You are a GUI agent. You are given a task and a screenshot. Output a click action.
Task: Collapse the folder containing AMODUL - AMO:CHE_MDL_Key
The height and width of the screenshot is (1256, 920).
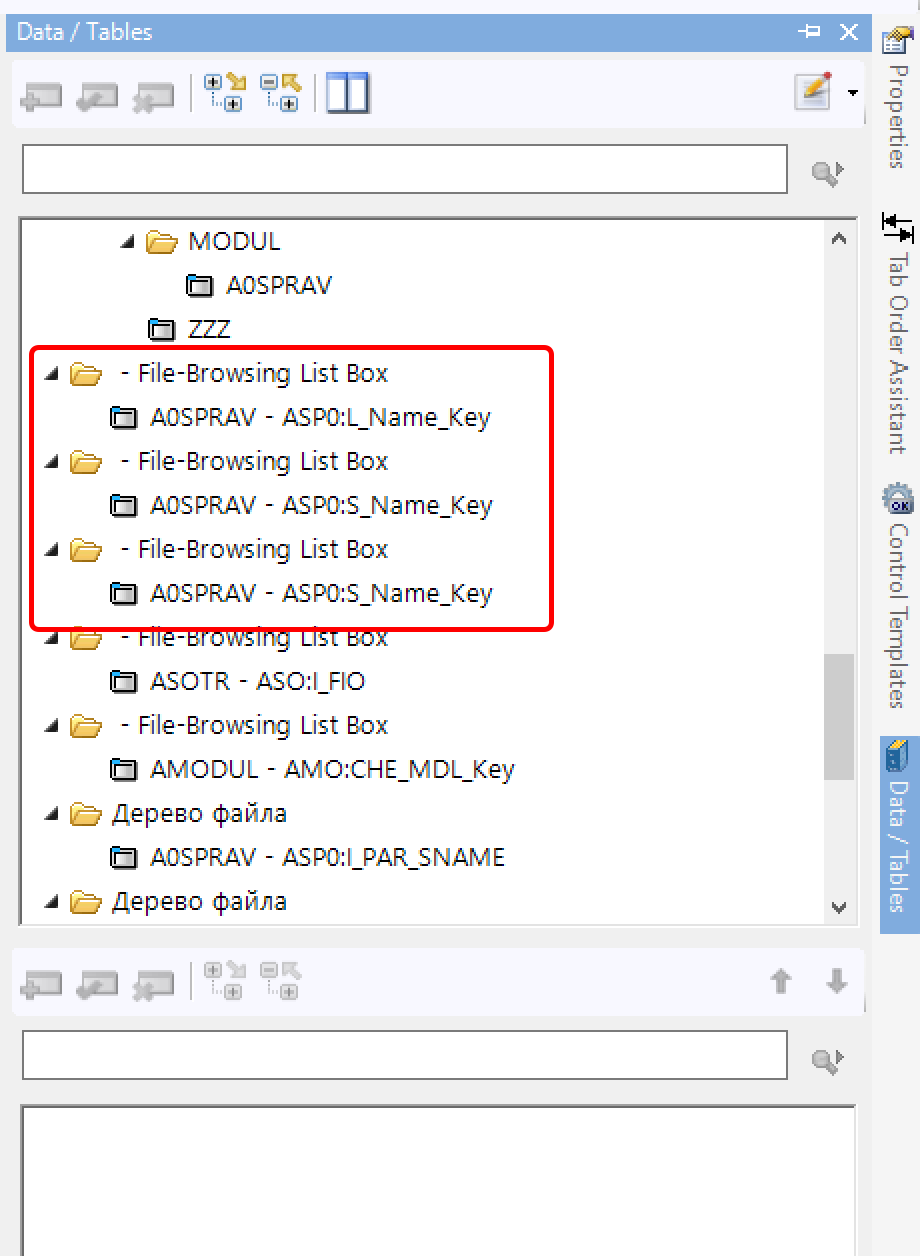tap(51, 726)
